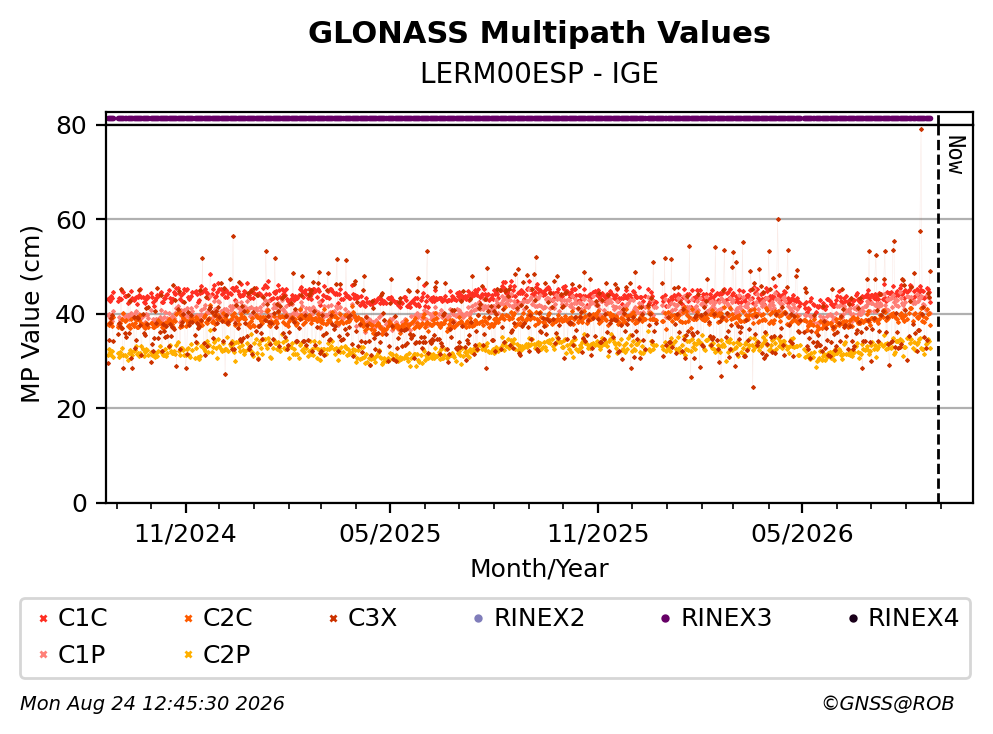
Task: Click the dashed Now marker line
Action: [x=939, y=310]
